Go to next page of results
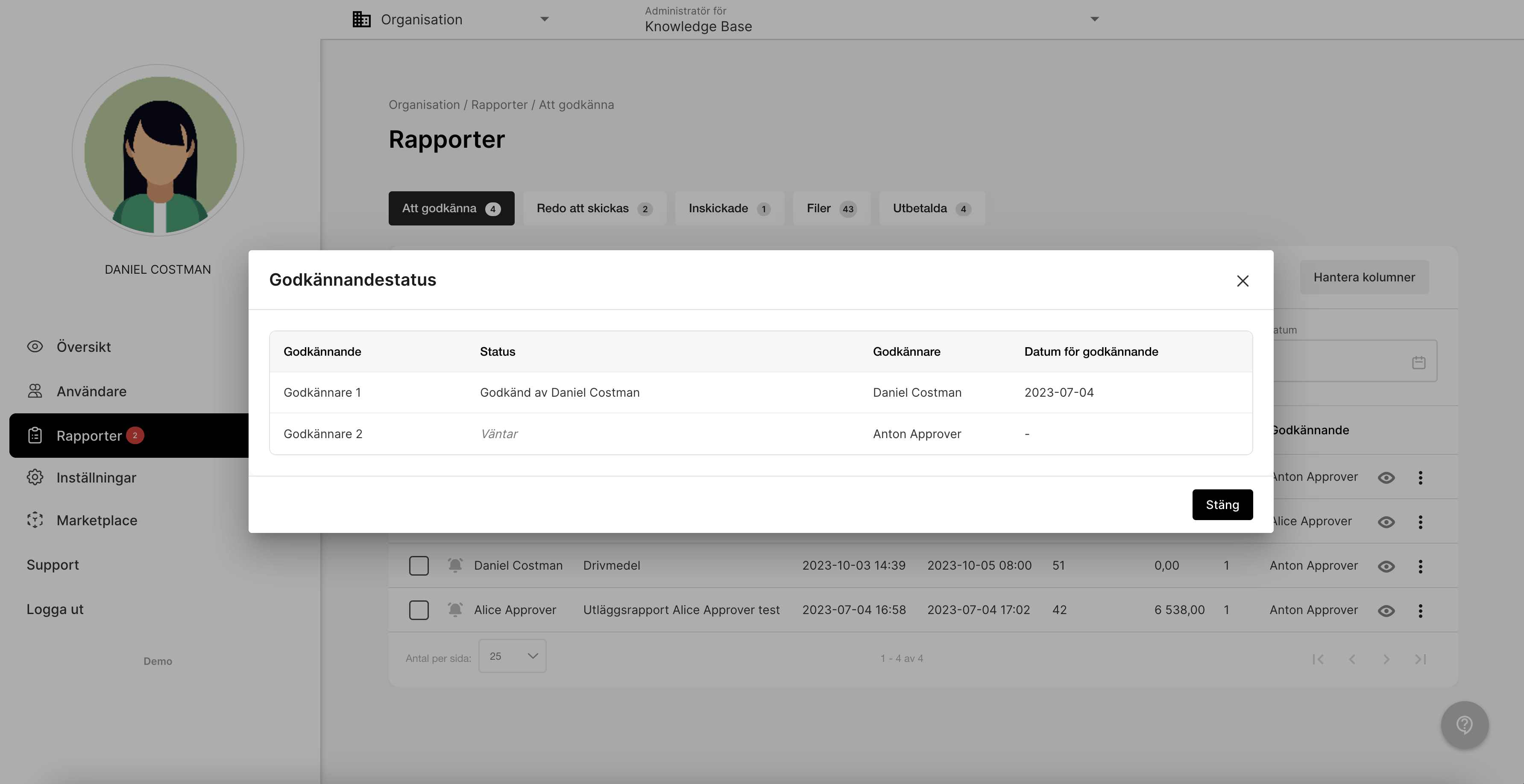 1386,658
